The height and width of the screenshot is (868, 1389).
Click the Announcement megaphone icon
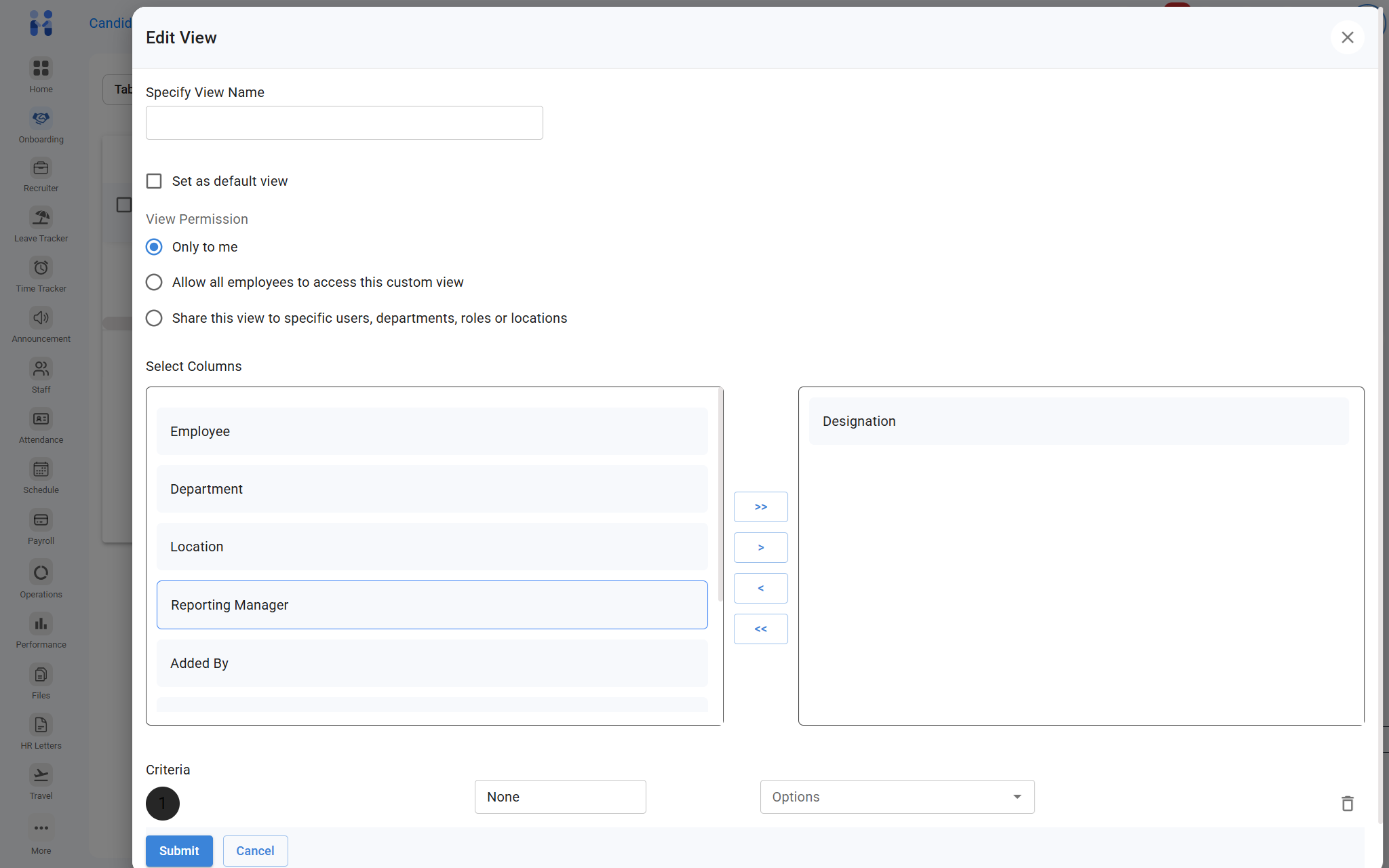coord(41,318)
